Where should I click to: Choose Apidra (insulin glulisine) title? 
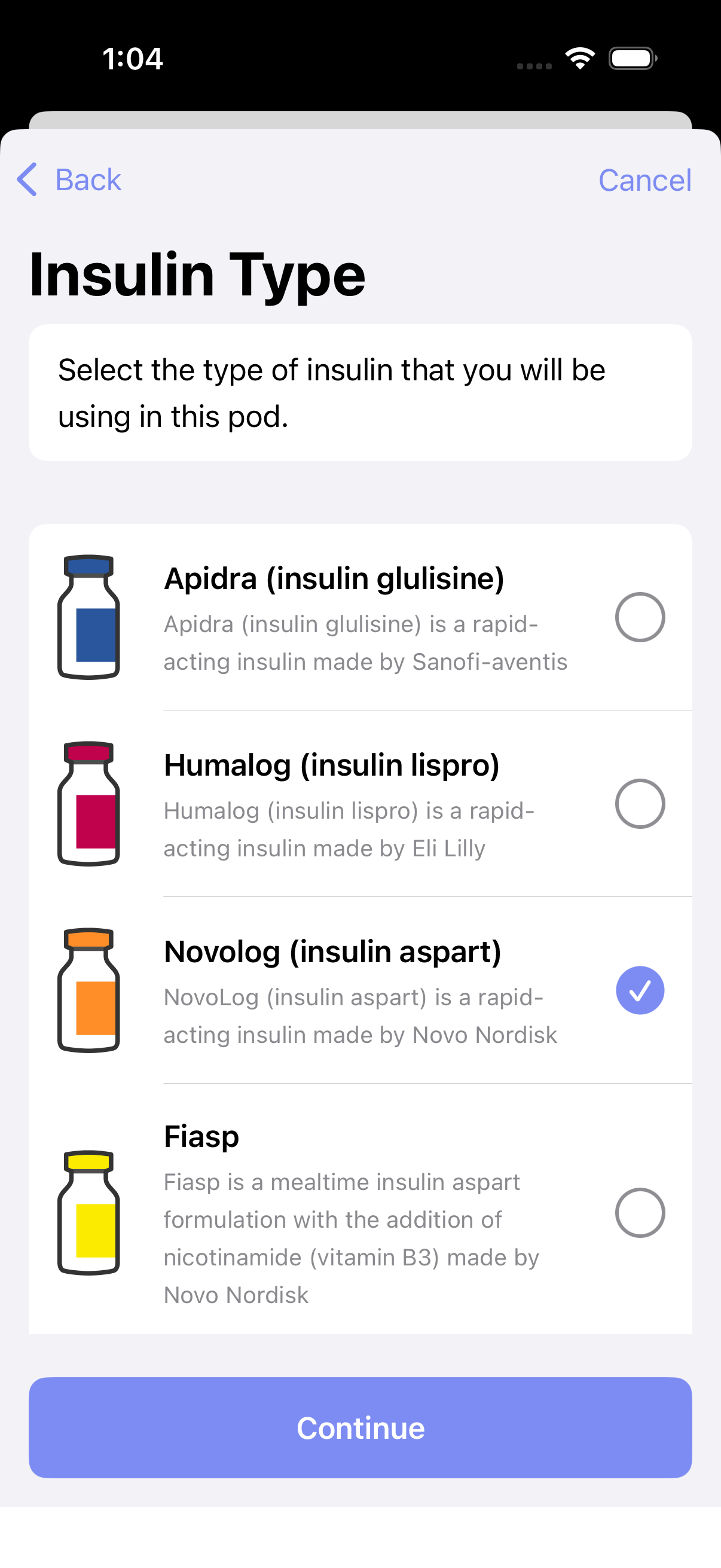click(x=334, y=578)
